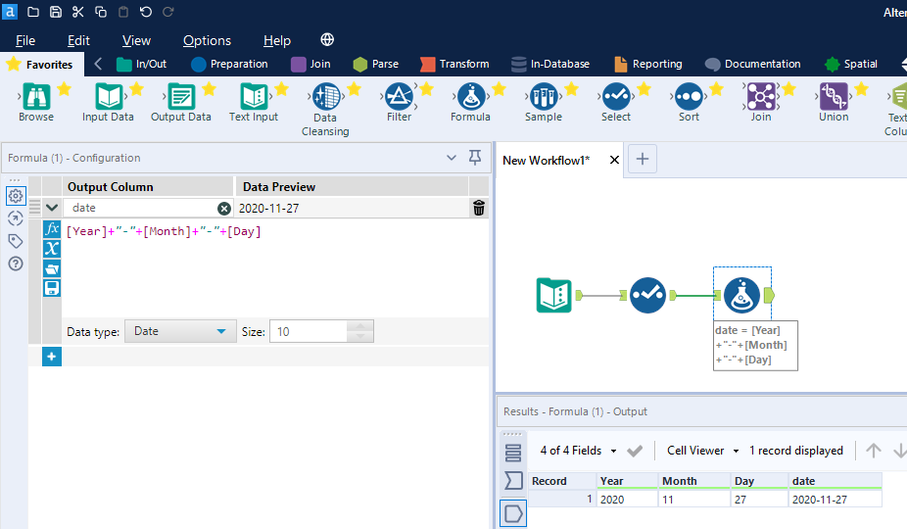Select the Filter tool in palette

pos(399,102)
